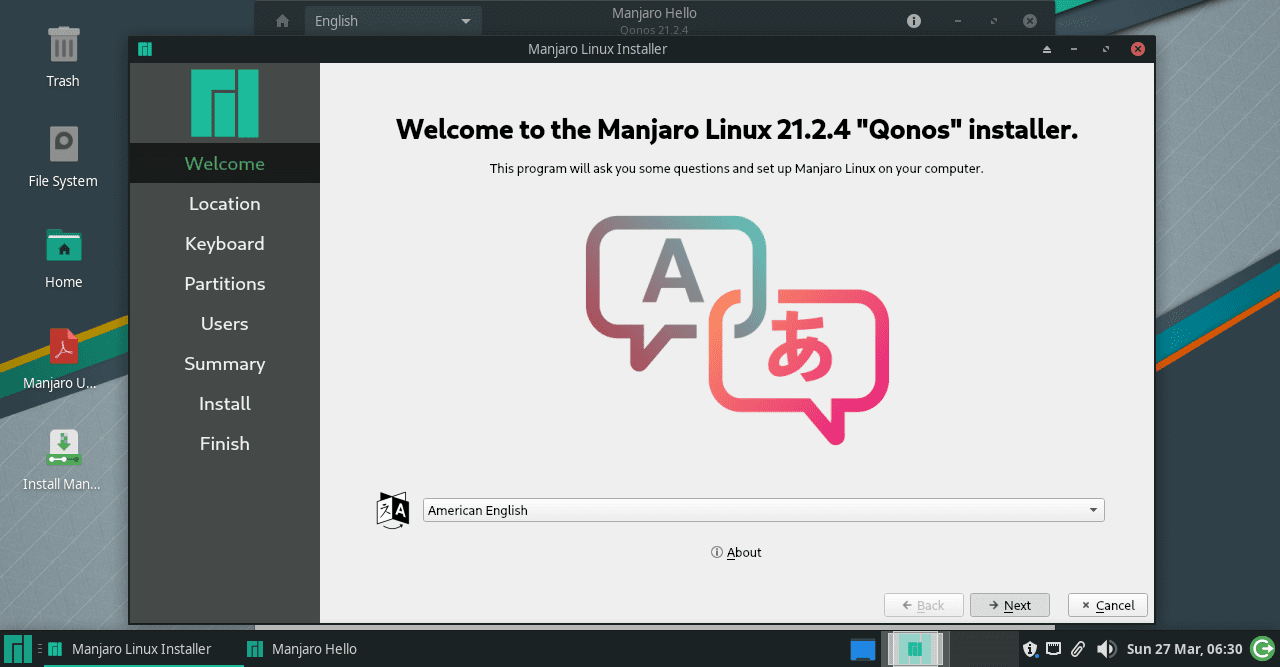
Task: Open the Manjaro start menu in taskbar
Action: pyautogui.click(x=18, y=649)
